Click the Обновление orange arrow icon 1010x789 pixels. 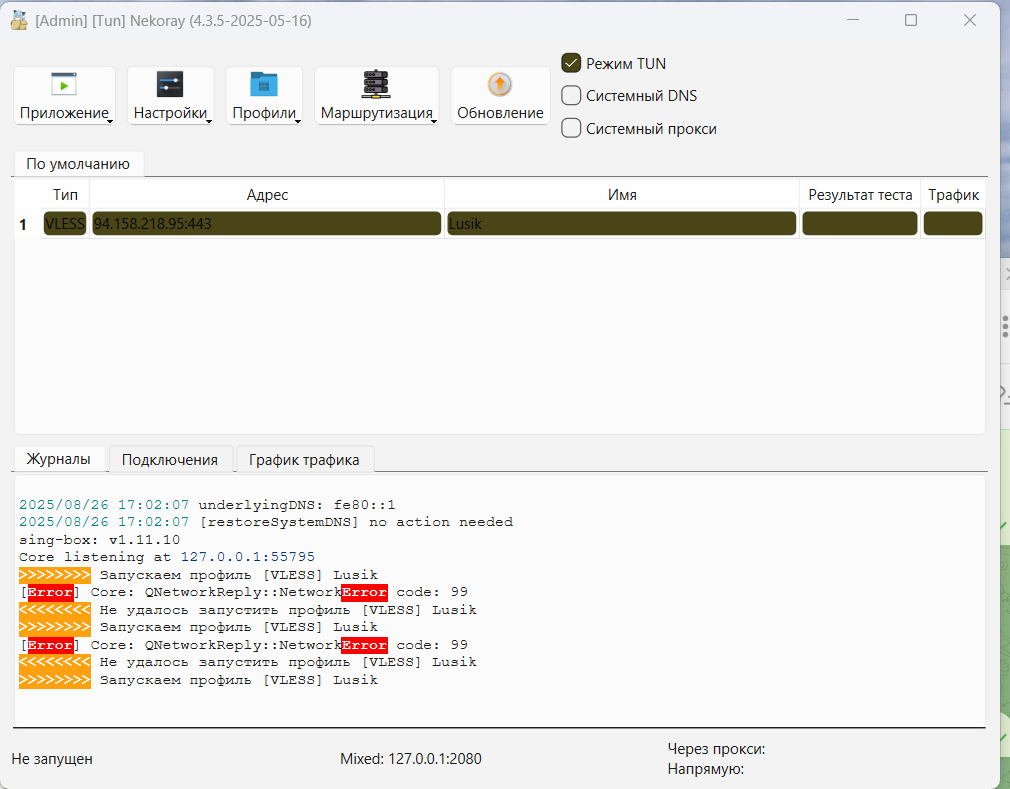tap(500, 84)
